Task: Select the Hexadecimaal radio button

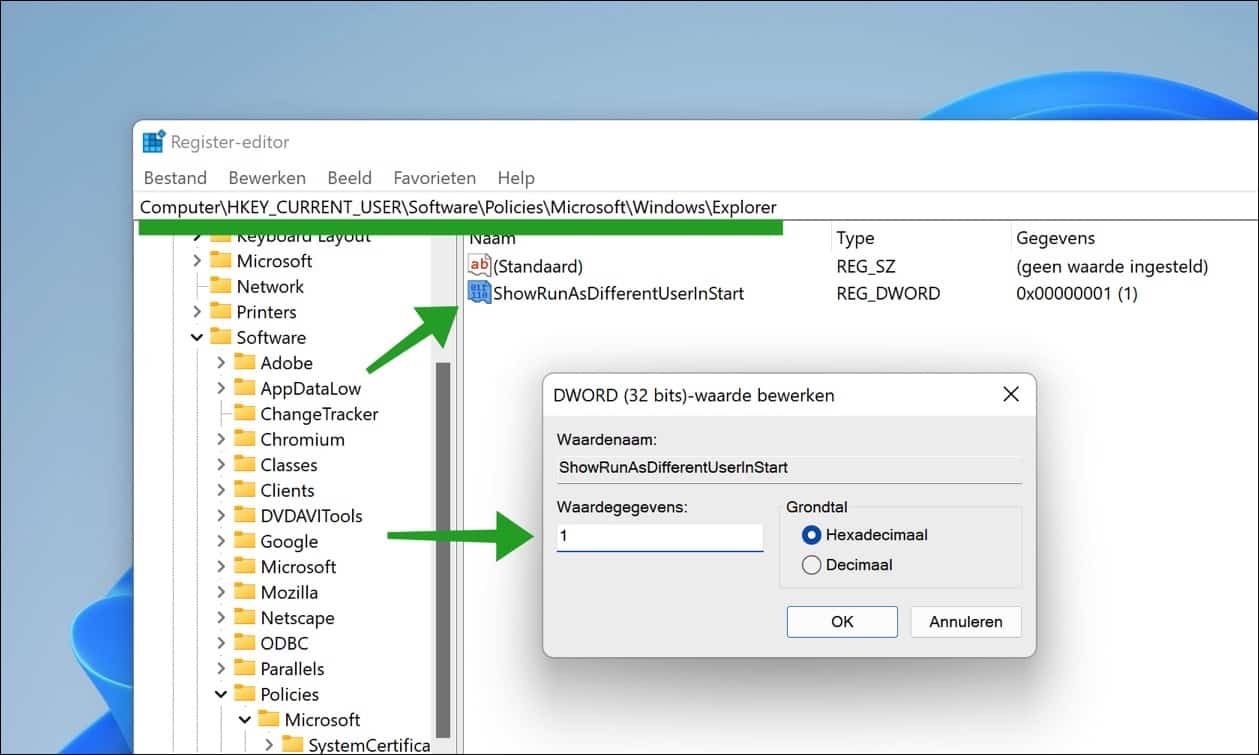Action: pyautogui.click(x=812, y=535)
